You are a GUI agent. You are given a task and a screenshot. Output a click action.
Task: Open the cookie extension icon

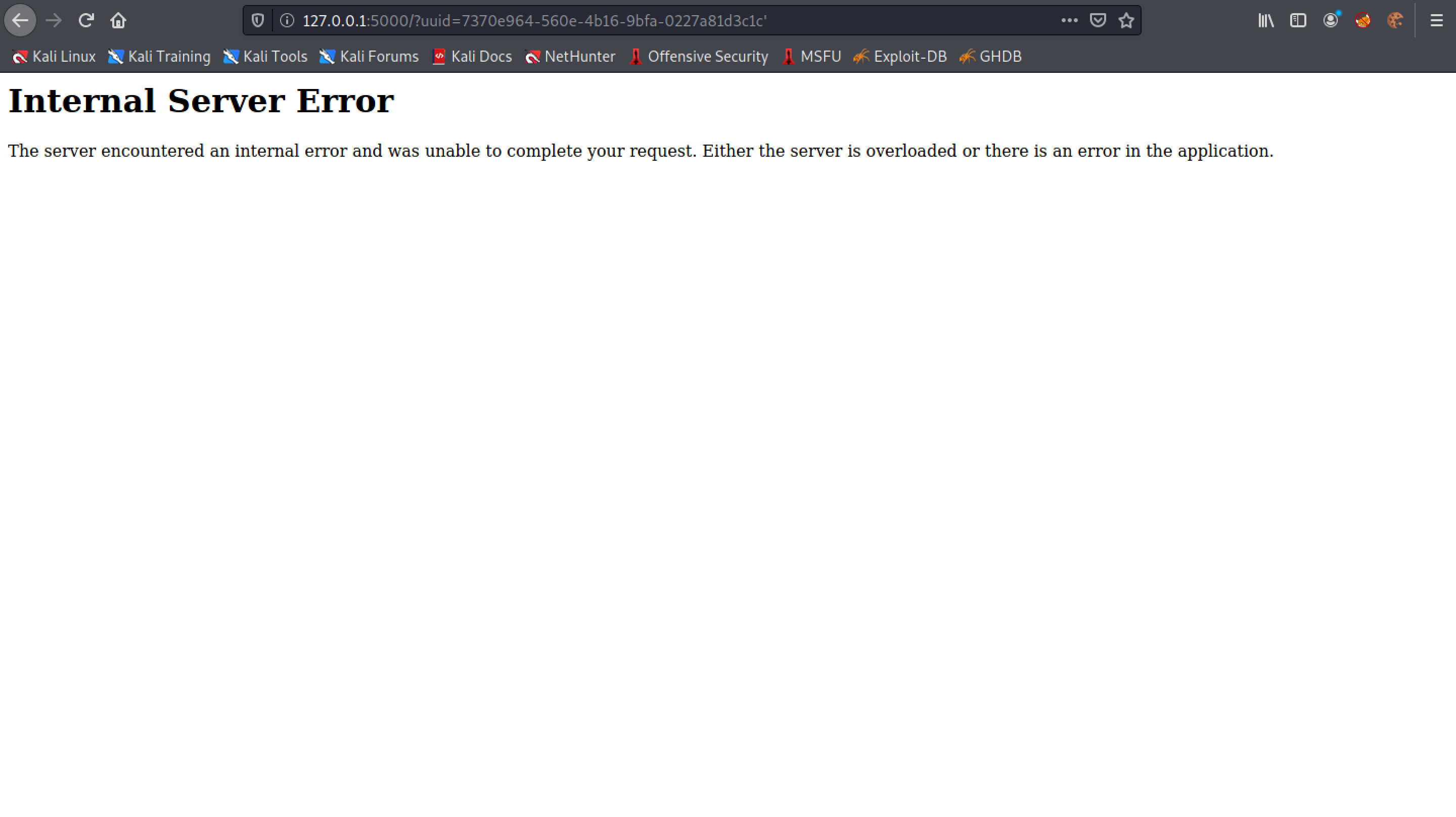(x=1395, y=21)
